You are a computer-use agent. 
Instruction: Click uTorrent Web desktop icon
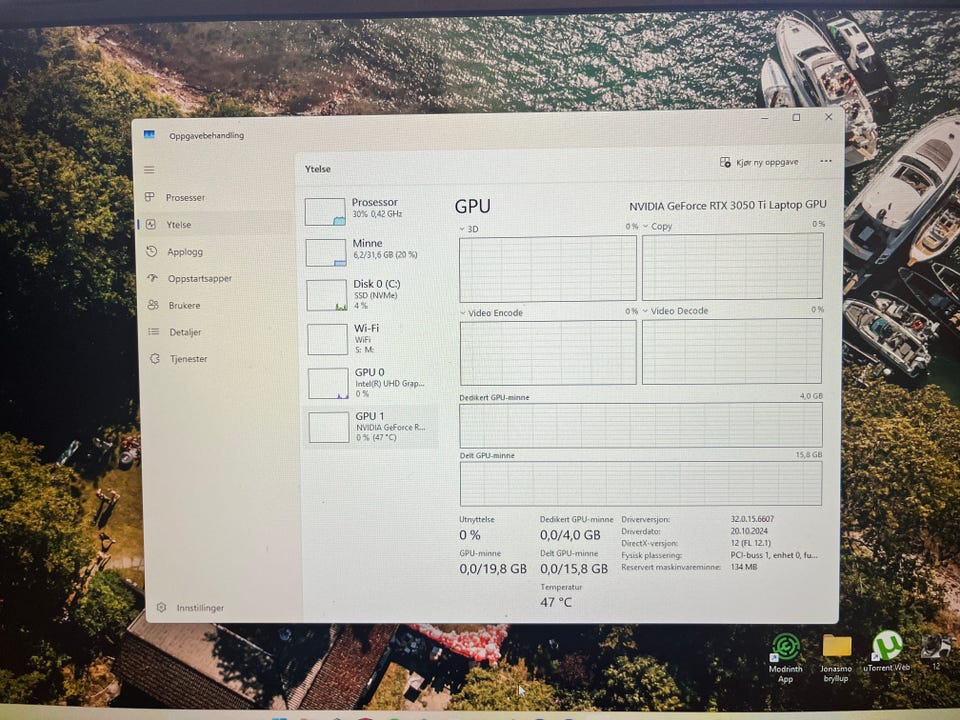(887, 651)
